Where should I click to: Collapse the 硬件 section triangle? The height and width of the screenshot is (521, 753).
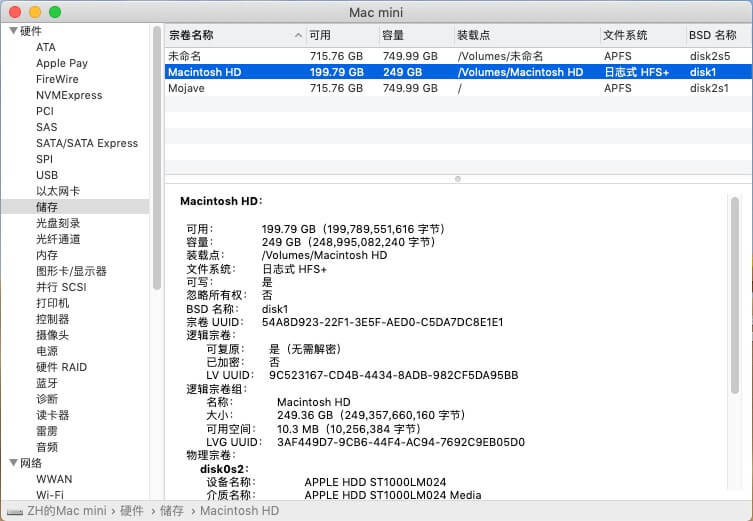[x=13, y=31]
